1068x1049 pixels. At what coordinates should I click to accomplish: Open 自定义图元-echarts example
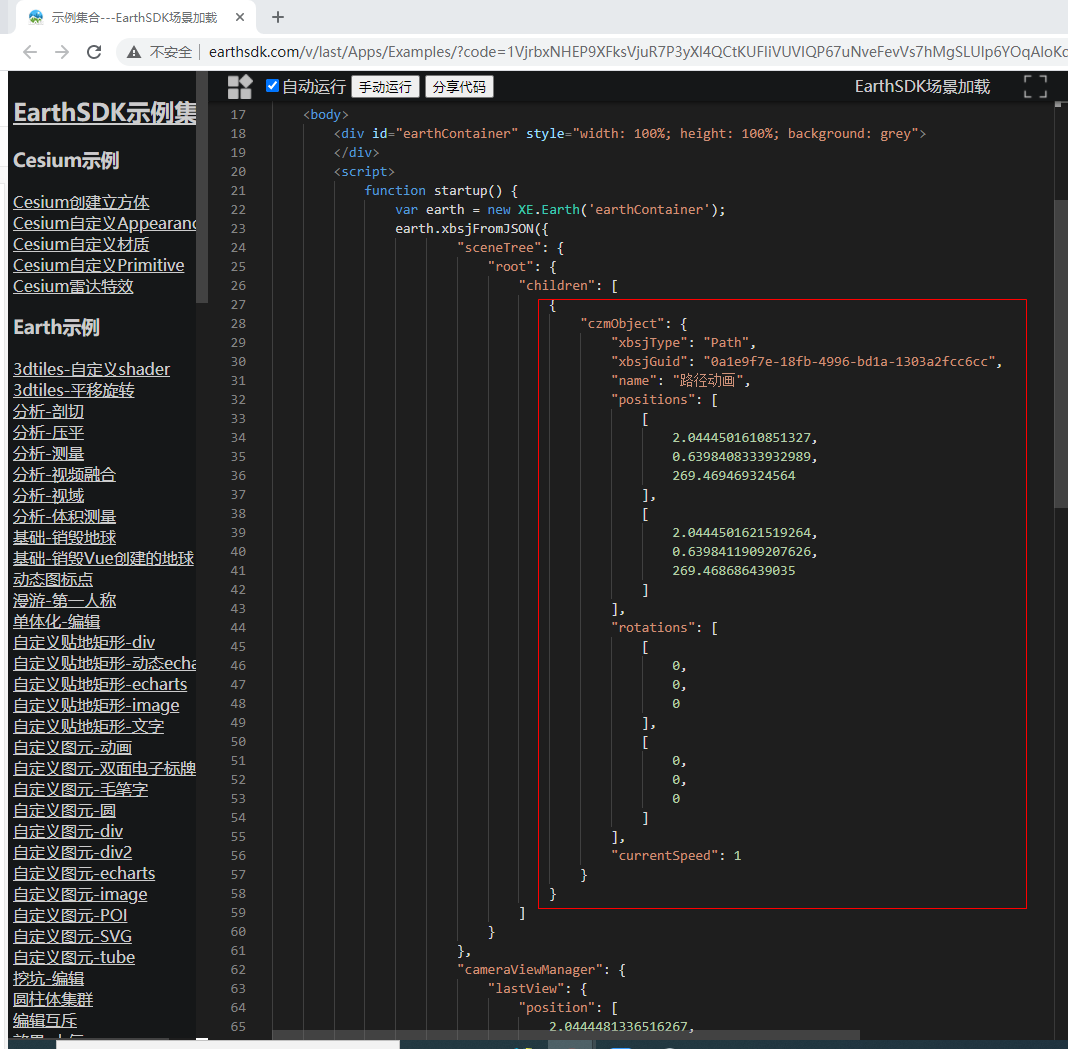click(84, 874)
